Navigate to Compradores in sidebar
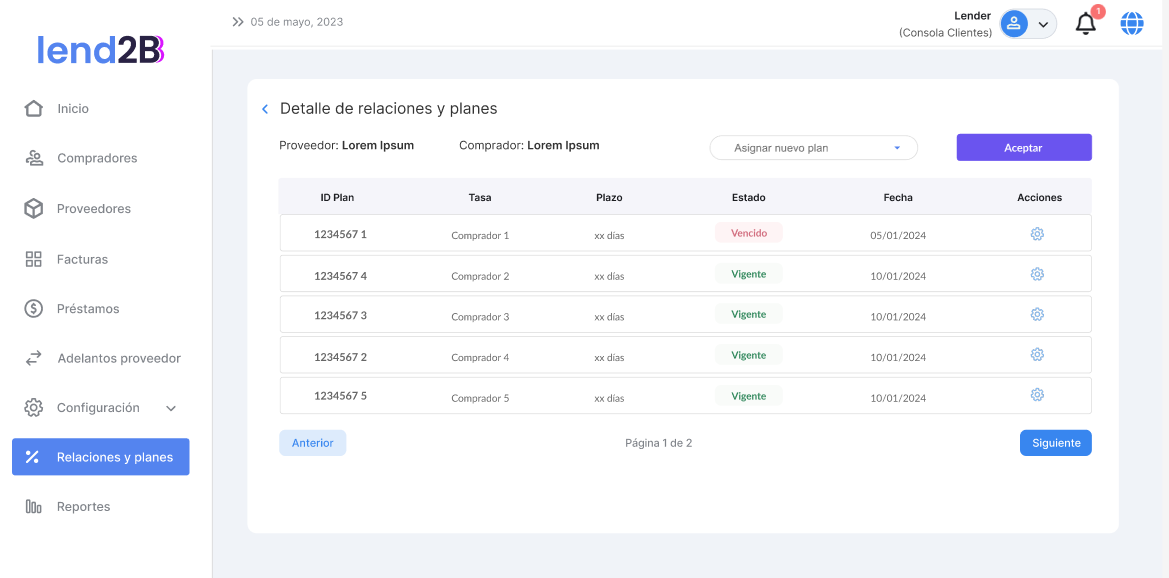Viewport: 1169px width, 578px height. coord(97,158)
